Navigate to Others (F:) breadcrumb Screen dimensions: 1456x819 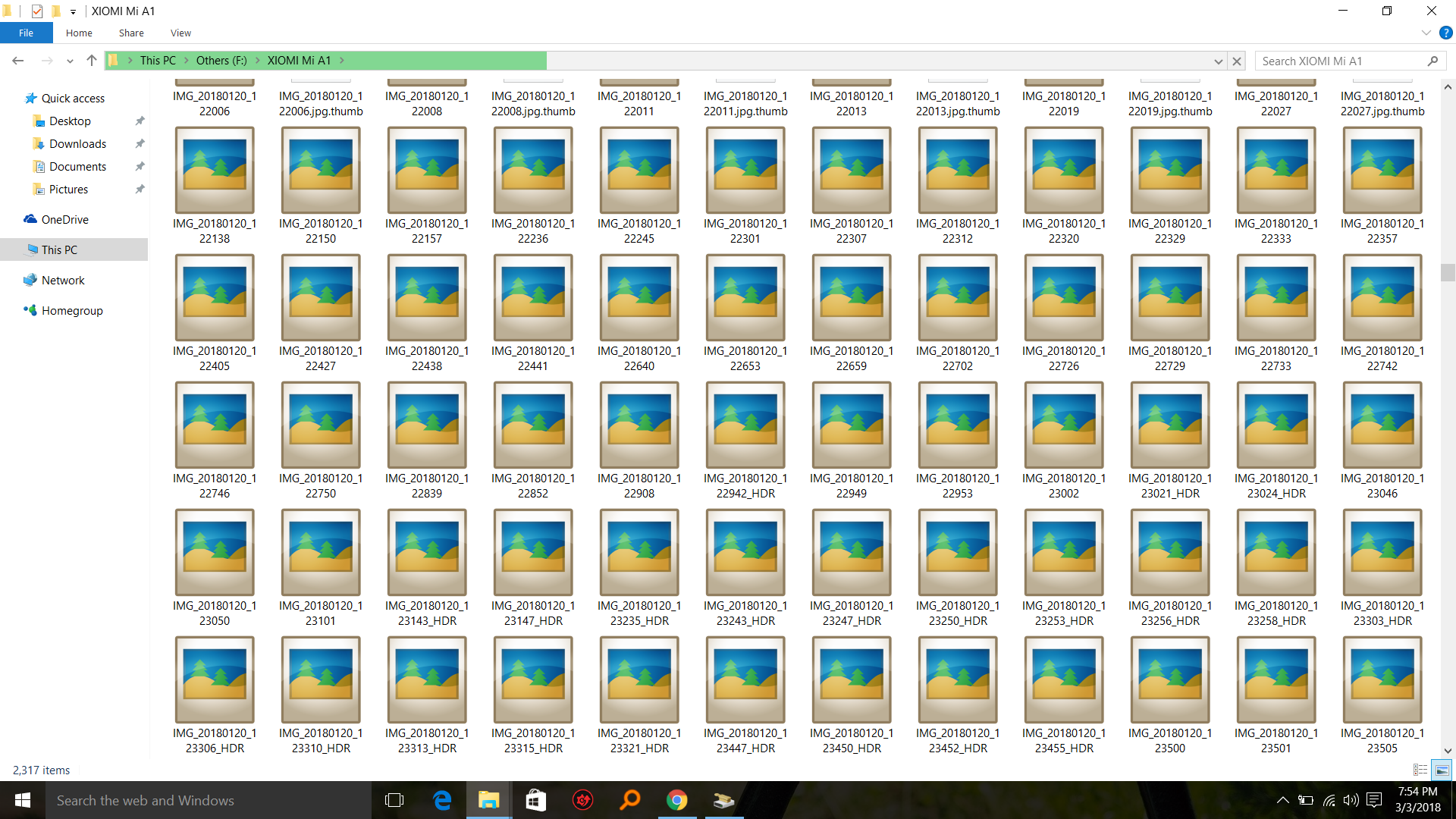[x=221, y=61]
